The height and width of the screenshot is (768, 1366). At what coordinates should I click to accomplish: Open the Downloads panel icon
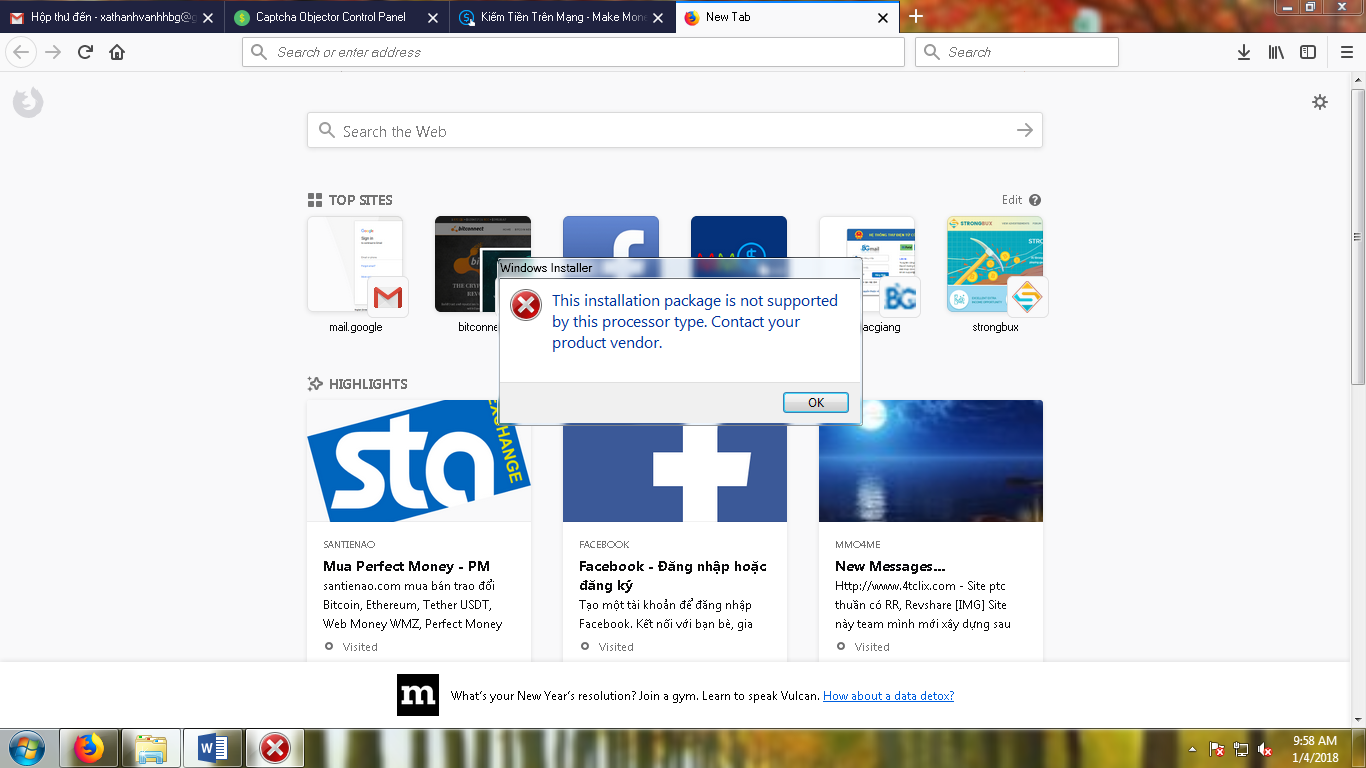coord(1243,52)
